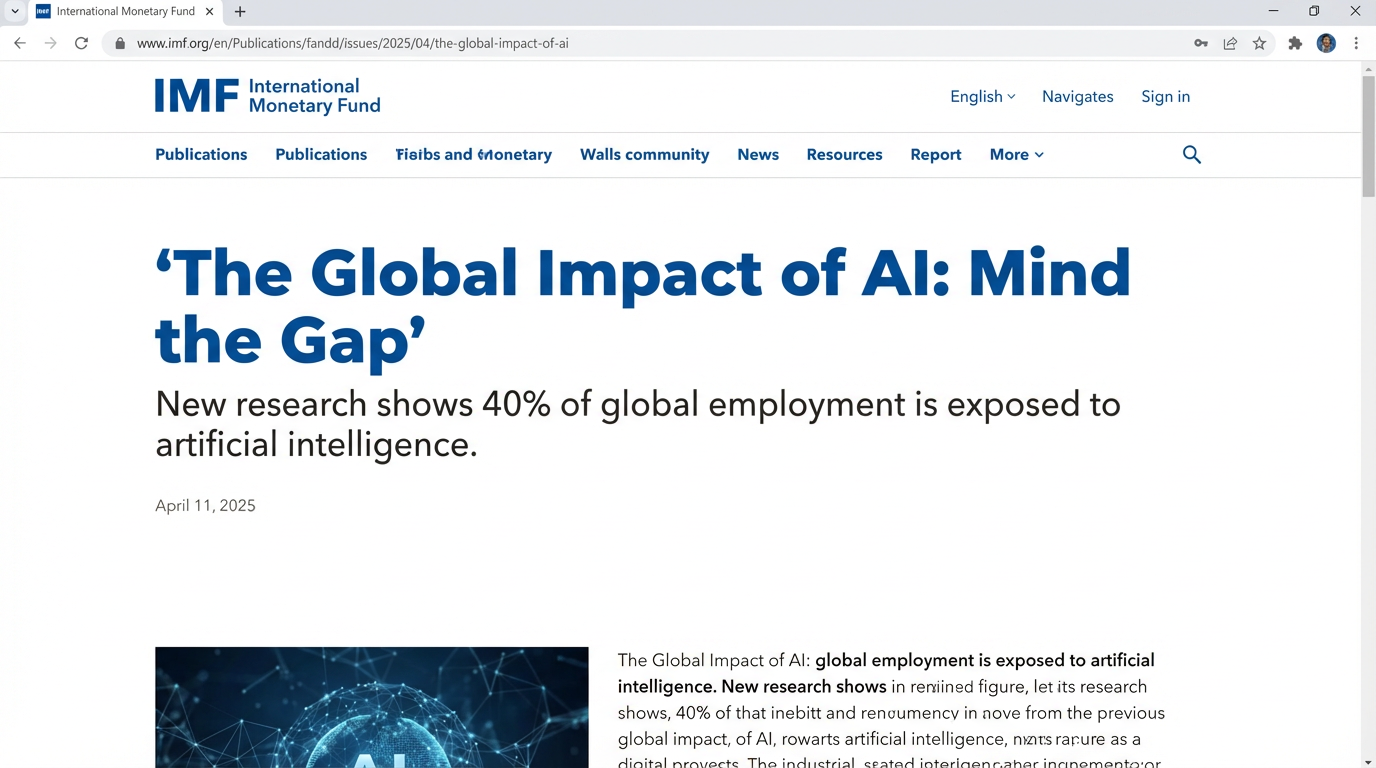
Task: Expand the More navigation dropdown
Action: point(1015,155)
